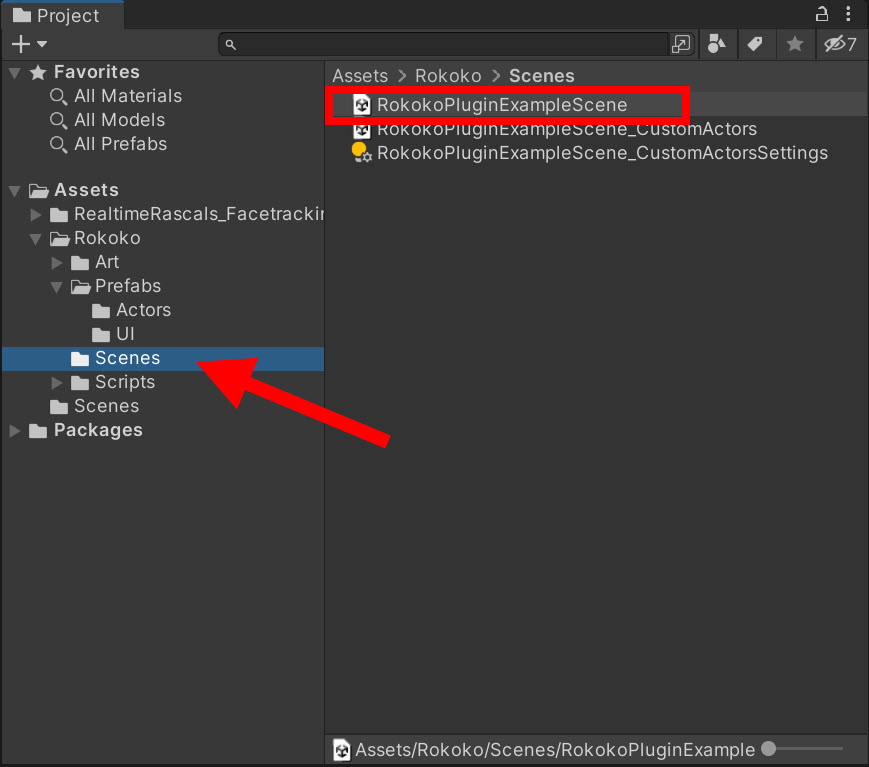Select the Scenes folder directly under Assets
The width and height of the screenshot is (869, 767).
pyautogui.click(x=95, y=407)
